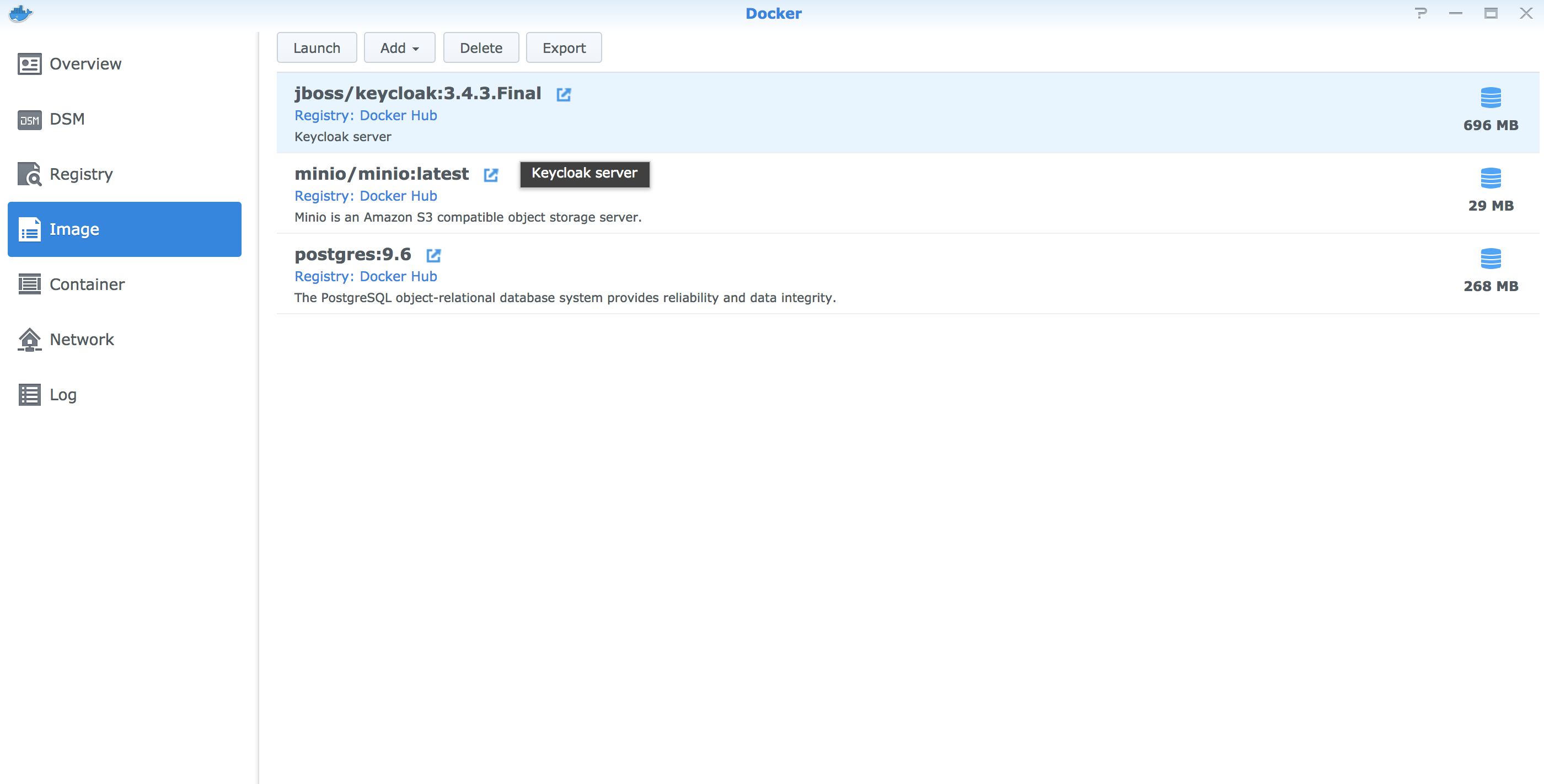Click the Export button
Screen dimensions: 1544x784
click(564, 48)
